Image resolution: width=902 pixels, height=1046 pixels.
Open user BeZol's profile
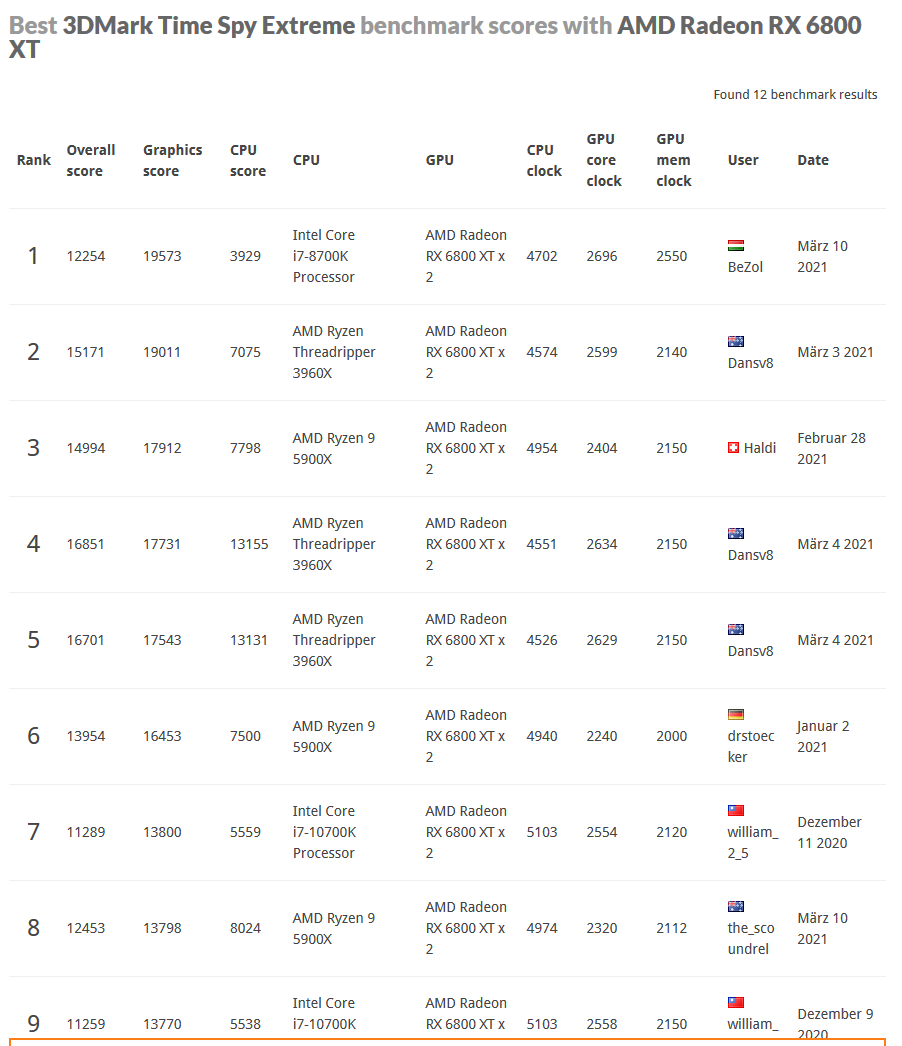click(x=745, y=267)
